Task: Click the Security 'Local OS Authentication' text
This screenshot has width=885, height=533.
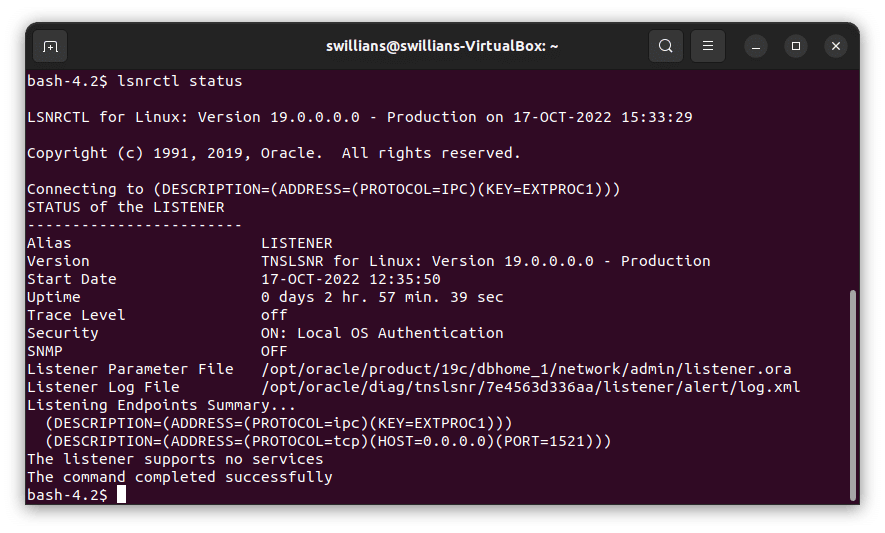Action: pyautogui.click(x=382, y=333)
